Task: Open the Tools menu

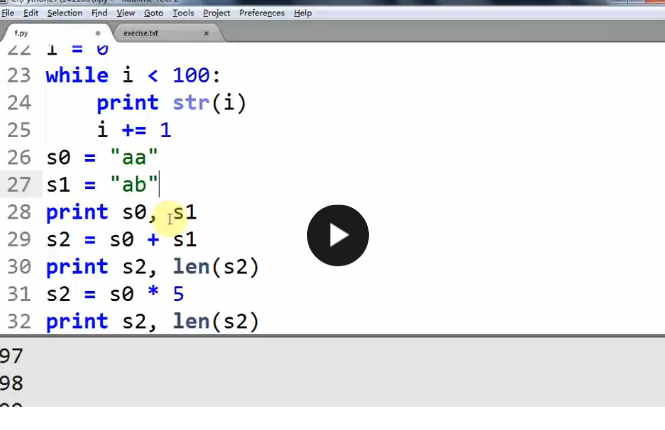Action: tap(183, 13)
